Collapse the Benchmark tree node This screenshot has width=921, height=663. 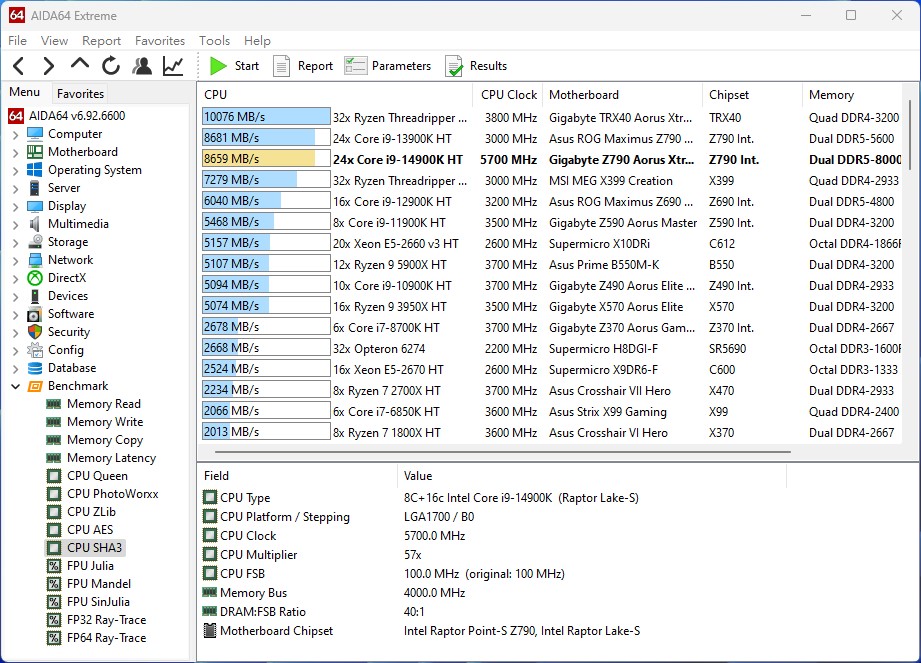15,386
